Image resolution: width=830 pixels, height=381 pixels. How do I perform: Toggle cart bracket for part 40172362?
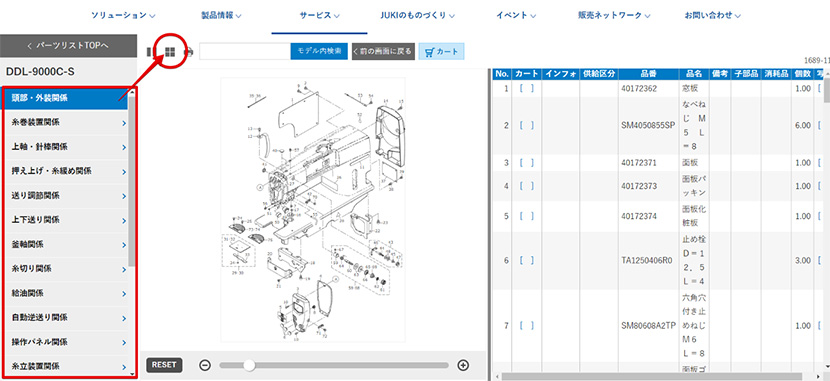pyautogui.click(x=526, y=88)
